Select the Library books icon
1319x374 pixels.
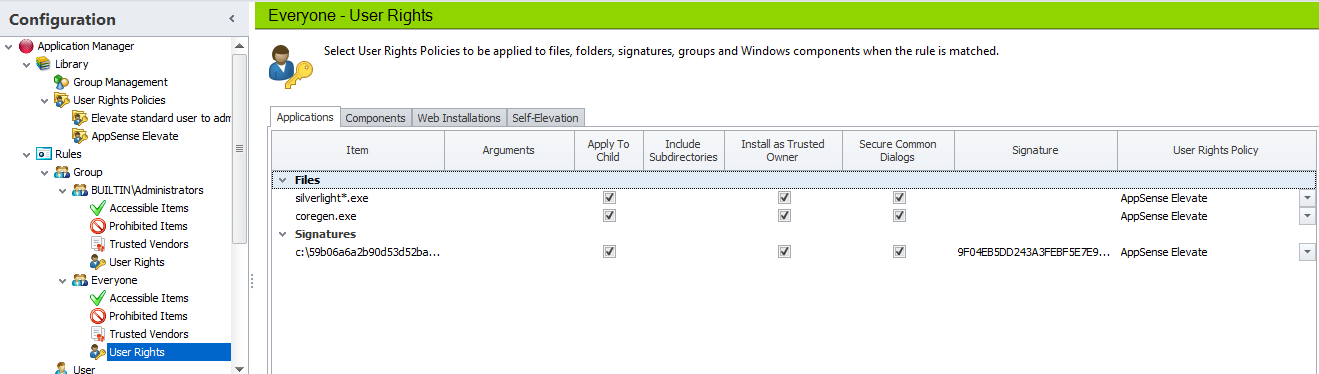[44, 64]
